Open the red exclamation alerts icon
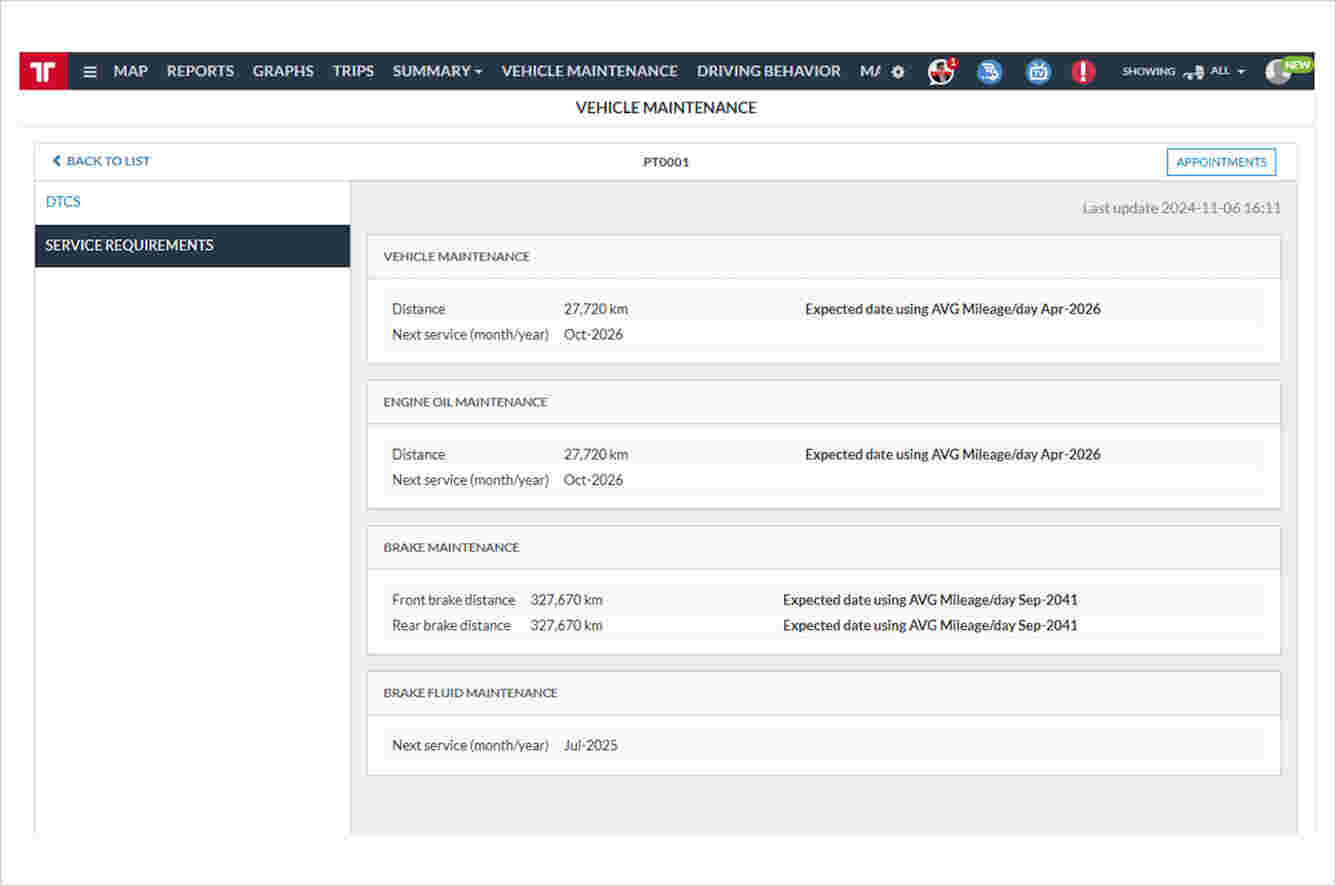This screenshot has height=886, width=1336. coord(1083,71)
